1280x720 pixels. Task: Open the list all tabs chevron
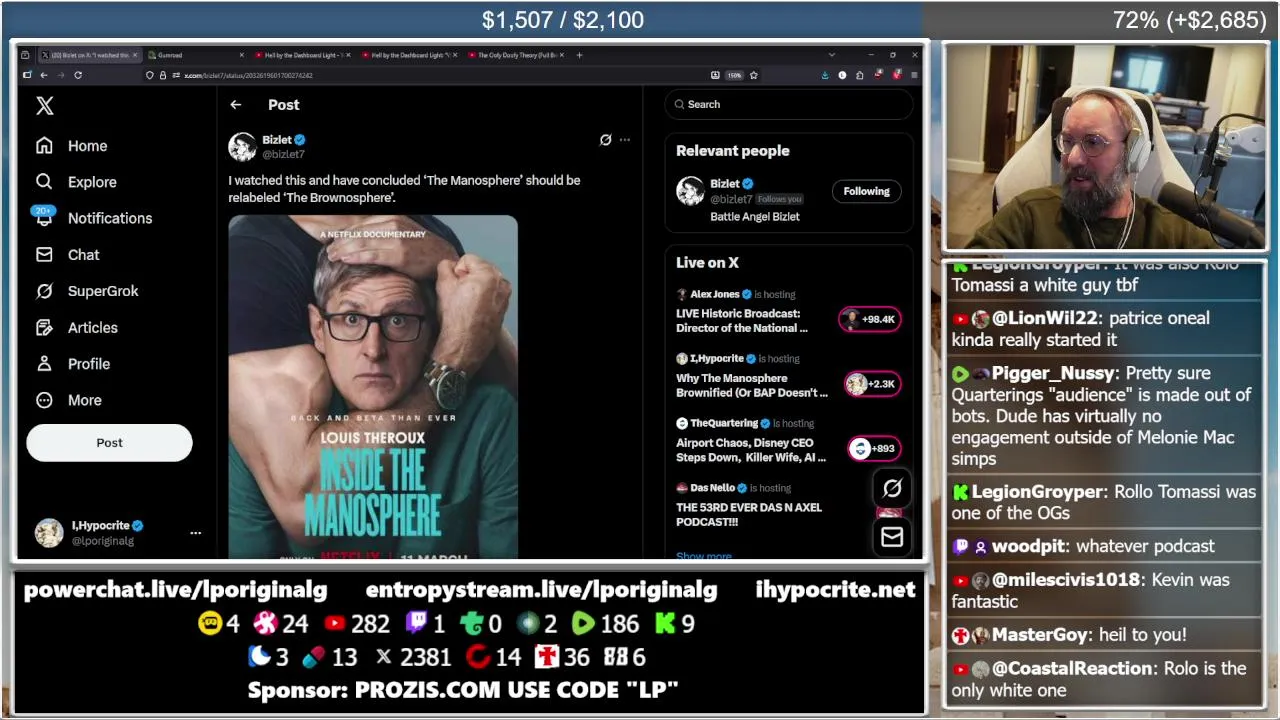(x=831, y=55)
